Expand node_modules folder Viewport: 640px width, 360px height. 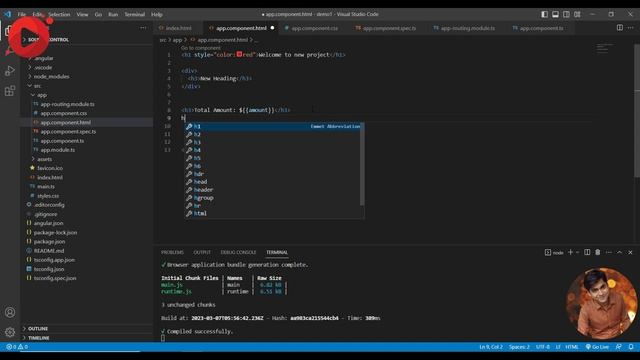click(x=51, y=76)
